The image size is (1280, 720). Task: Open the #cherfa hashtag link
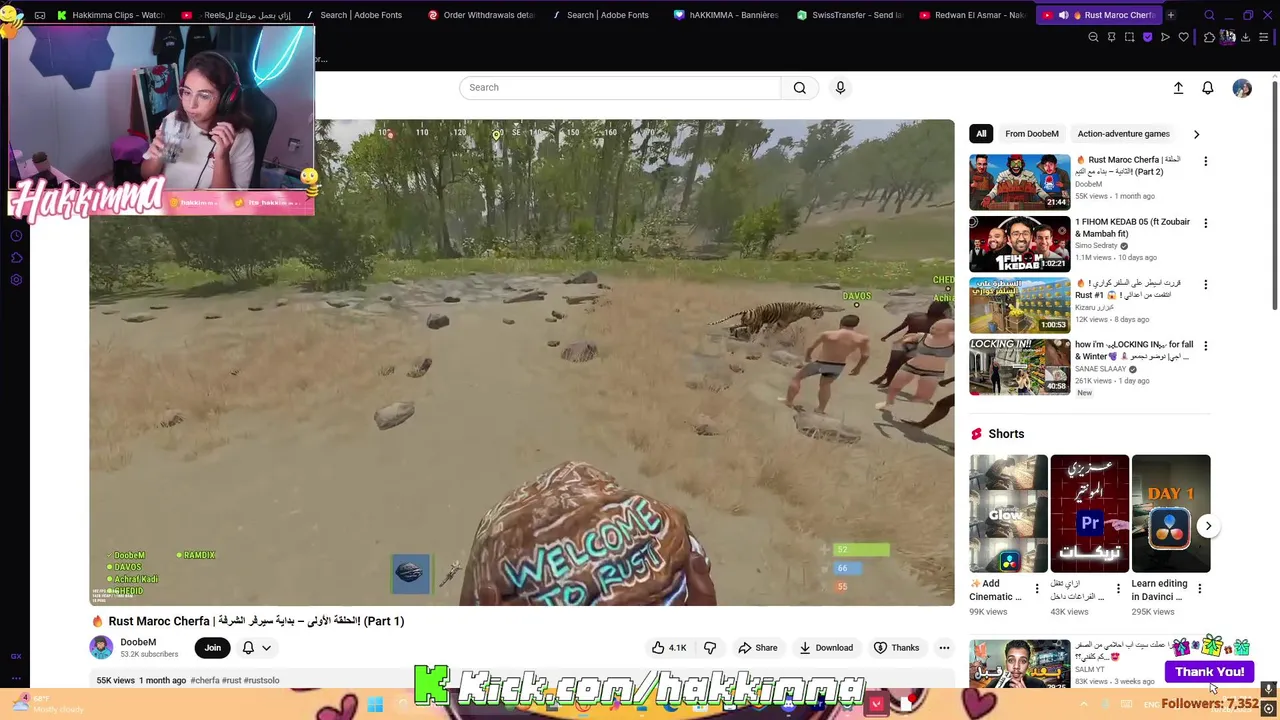coord(205,681)
